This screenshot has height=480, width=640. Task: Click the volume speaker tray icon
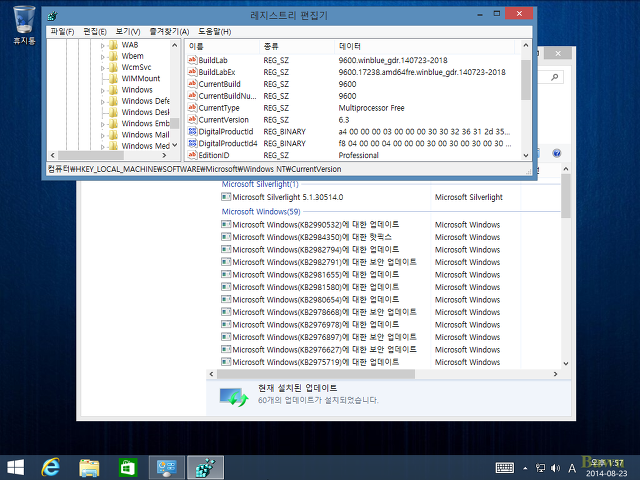pyautogui.click(x=555, y=468)
